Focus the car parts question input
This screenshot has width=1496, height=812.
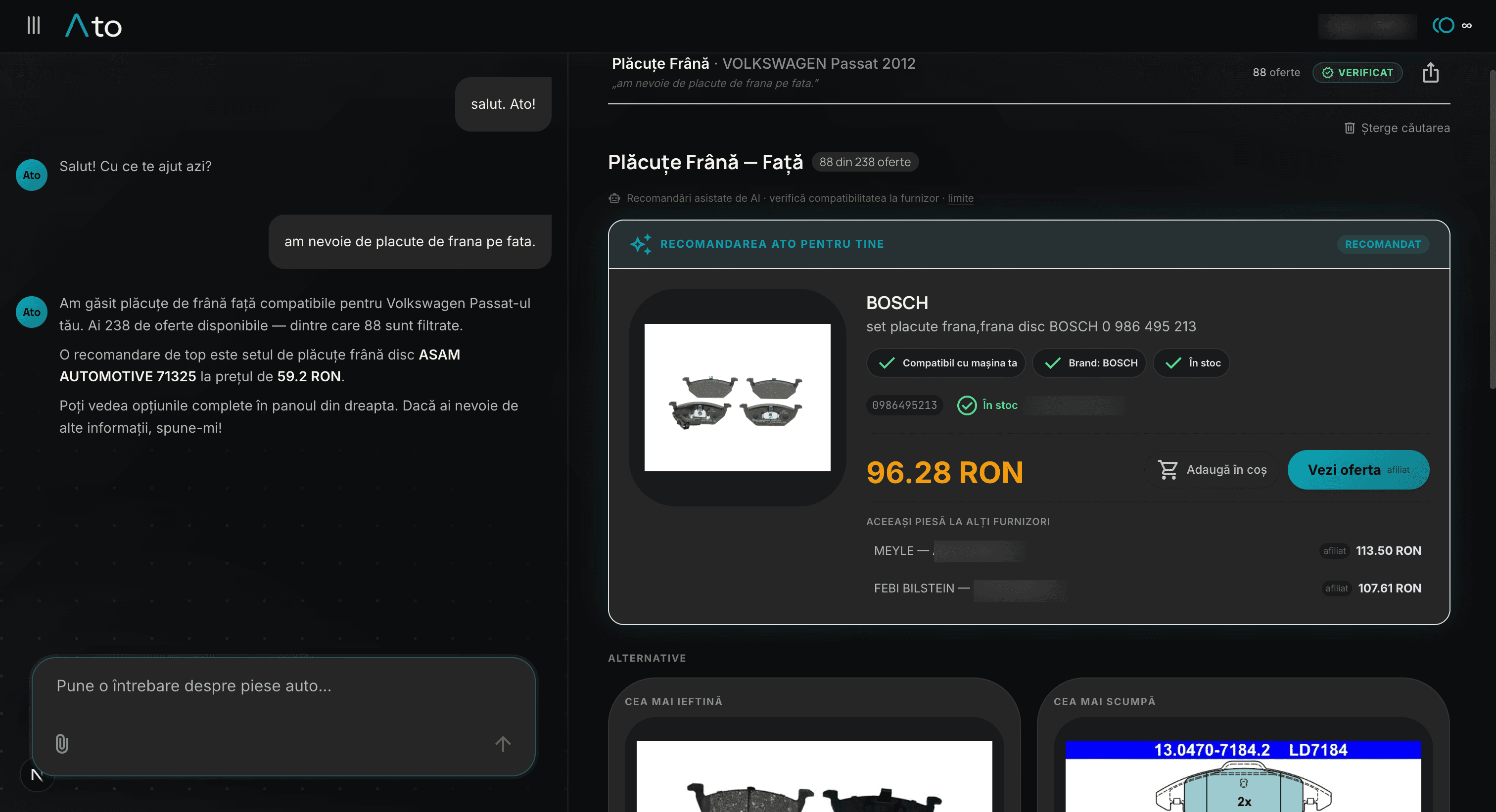(x=283, y=686)
